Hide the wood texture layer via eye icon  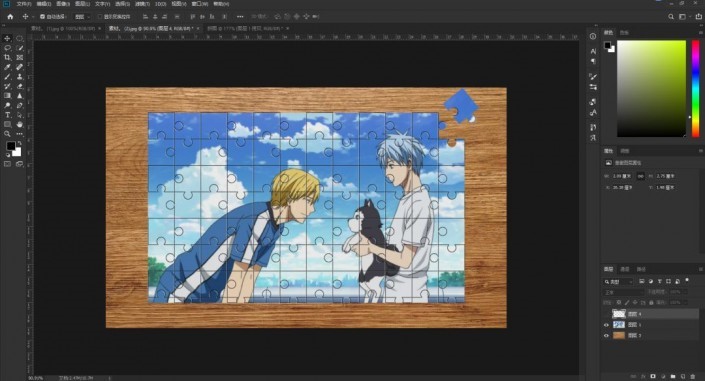click(606, 336)
